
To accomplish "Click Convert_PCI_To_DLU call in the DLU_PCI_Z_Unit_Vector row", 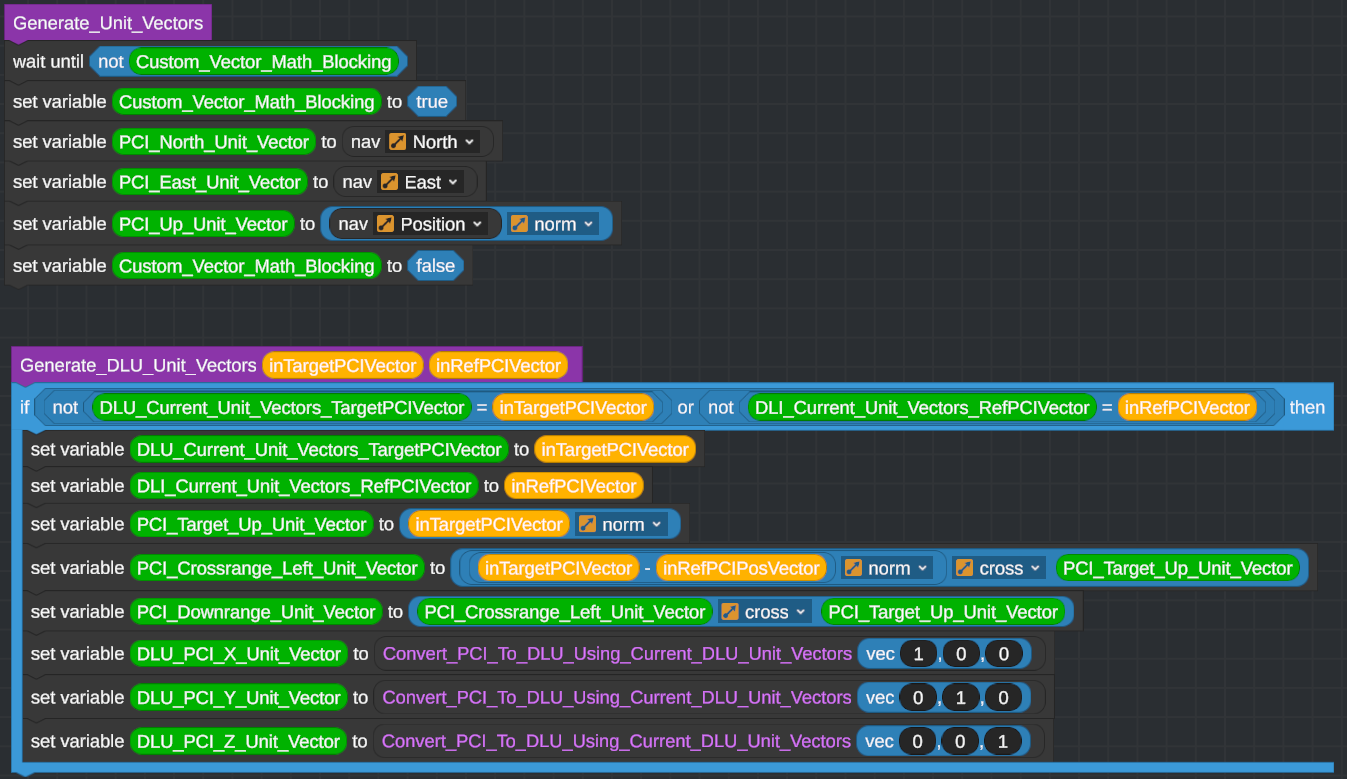I will 617,742.
